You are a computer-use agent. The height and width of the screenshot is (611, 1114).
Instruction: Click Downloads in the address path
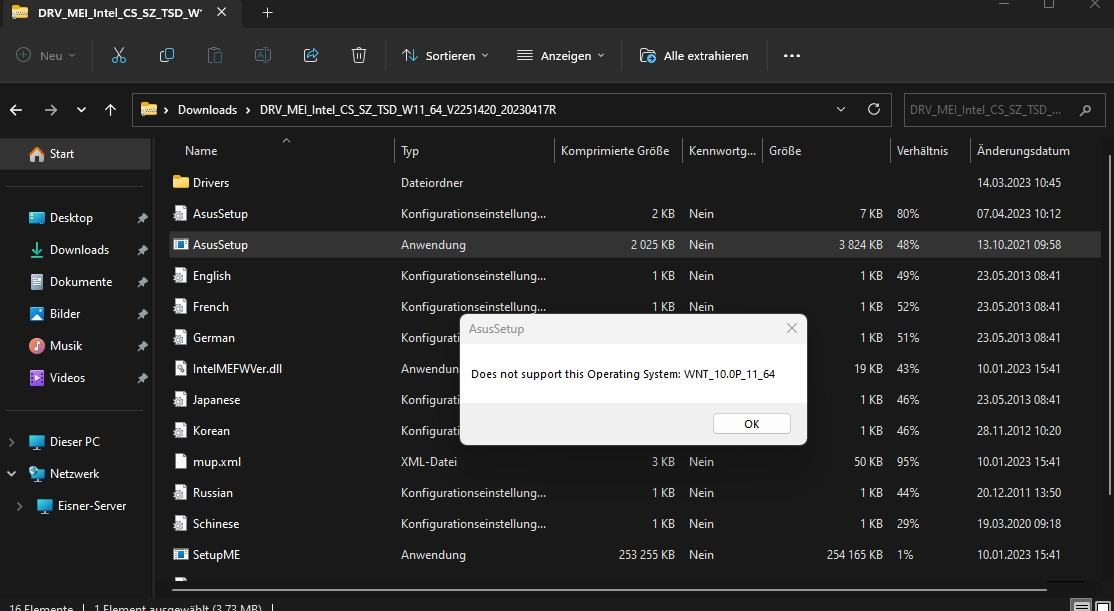[x=207, y=110]
